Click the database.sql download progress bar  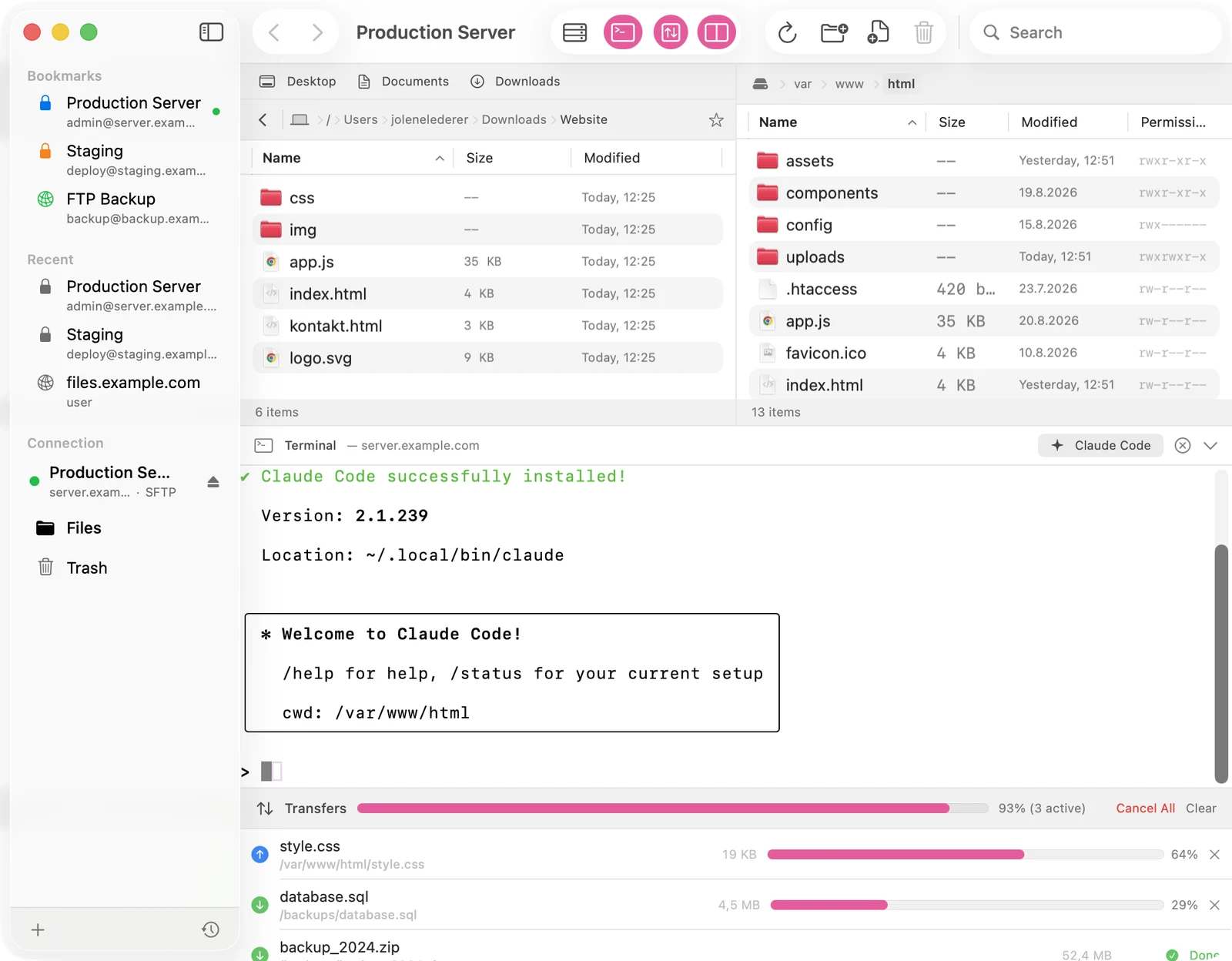tap(967, 905)
